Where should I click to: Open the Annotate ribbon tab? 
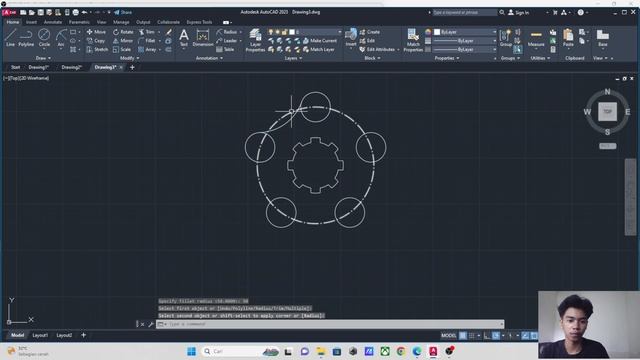(x=53, y=22)
